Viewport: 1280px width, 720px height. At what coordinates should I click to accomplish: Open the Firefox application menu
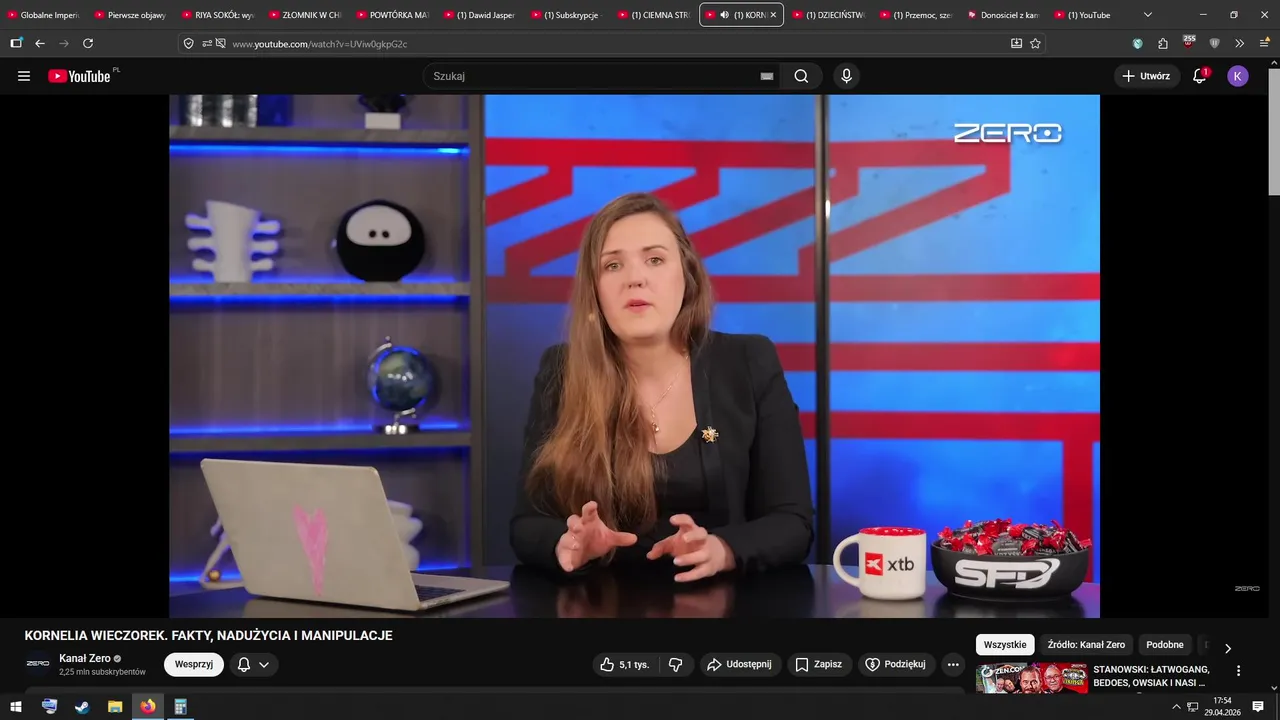point(1265,43)
